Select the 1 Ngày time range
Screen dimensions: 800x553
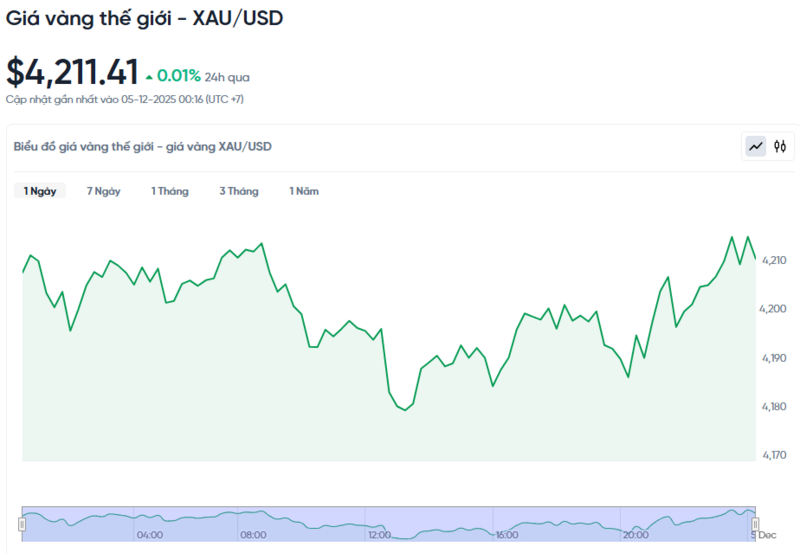coord(40,191)
